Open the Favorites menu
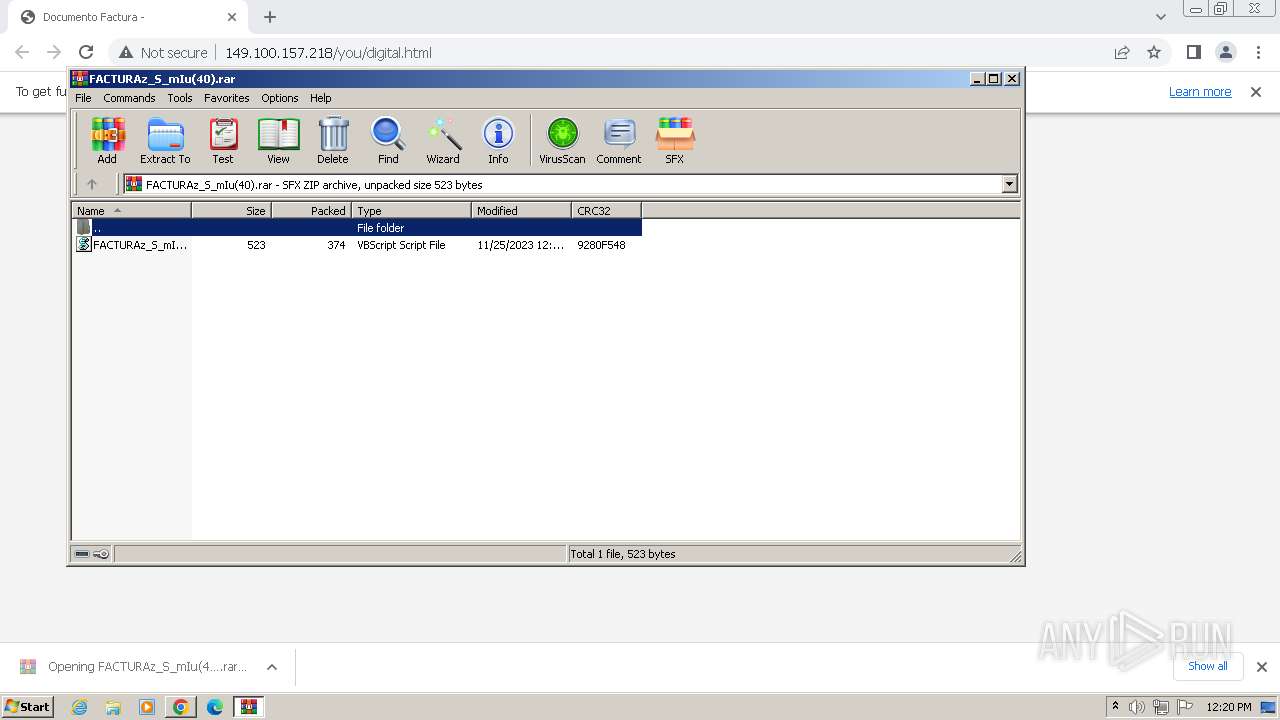 pos(227,98)
